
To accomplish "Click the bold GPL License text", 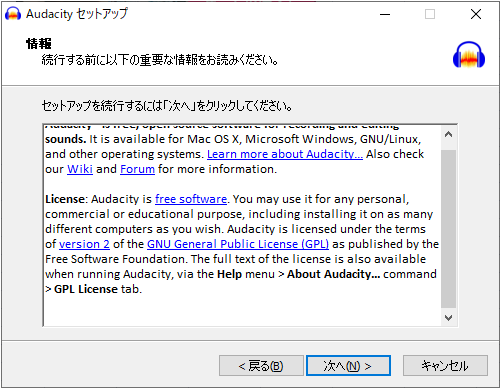I will pyautogui.click(x=86, y=289).
